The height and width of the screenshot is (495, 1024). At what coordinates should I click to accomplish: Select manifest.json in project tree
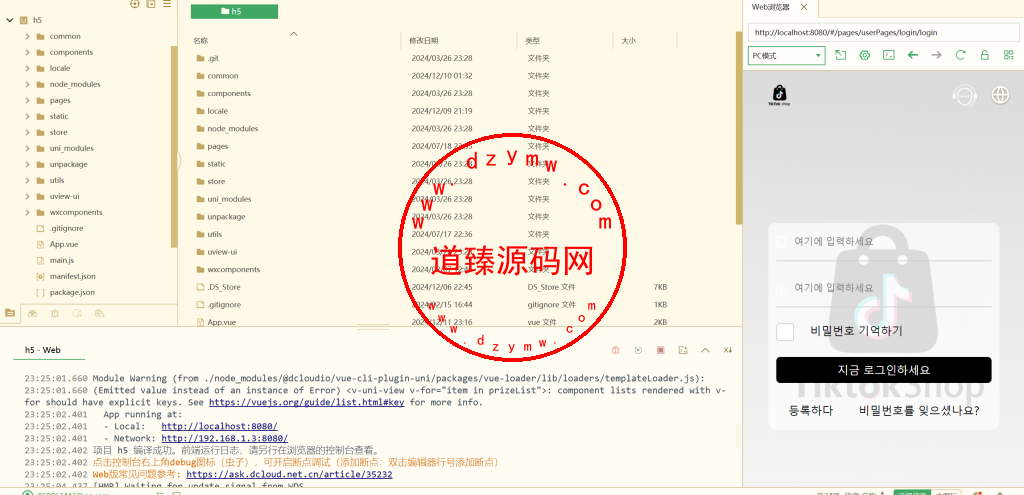(72, 276)
